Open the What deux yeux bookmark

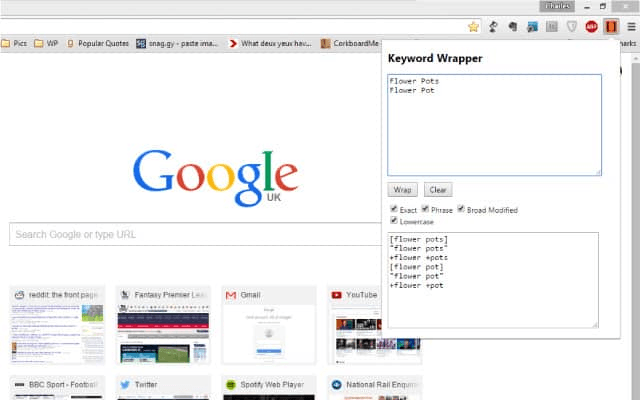[x=270, y=43]
